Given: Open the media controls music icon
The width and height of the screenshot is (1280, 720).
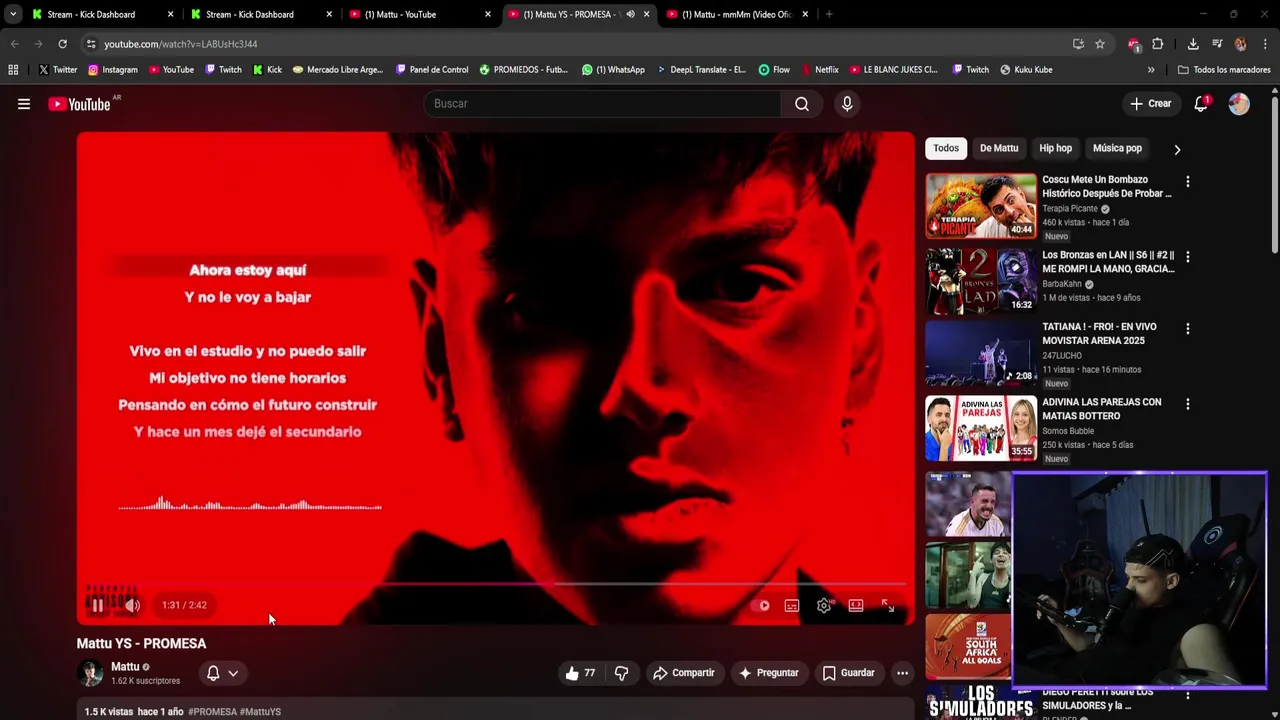Looking at the screenshot, I should coord(1217,44).
